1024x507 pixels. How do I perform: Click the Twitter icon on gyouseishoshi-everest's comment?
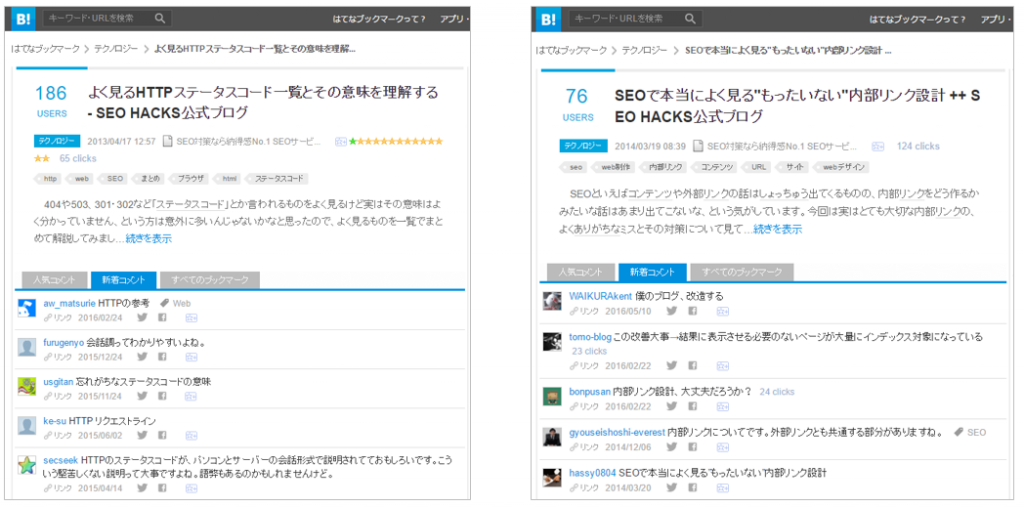pos(671,447)
